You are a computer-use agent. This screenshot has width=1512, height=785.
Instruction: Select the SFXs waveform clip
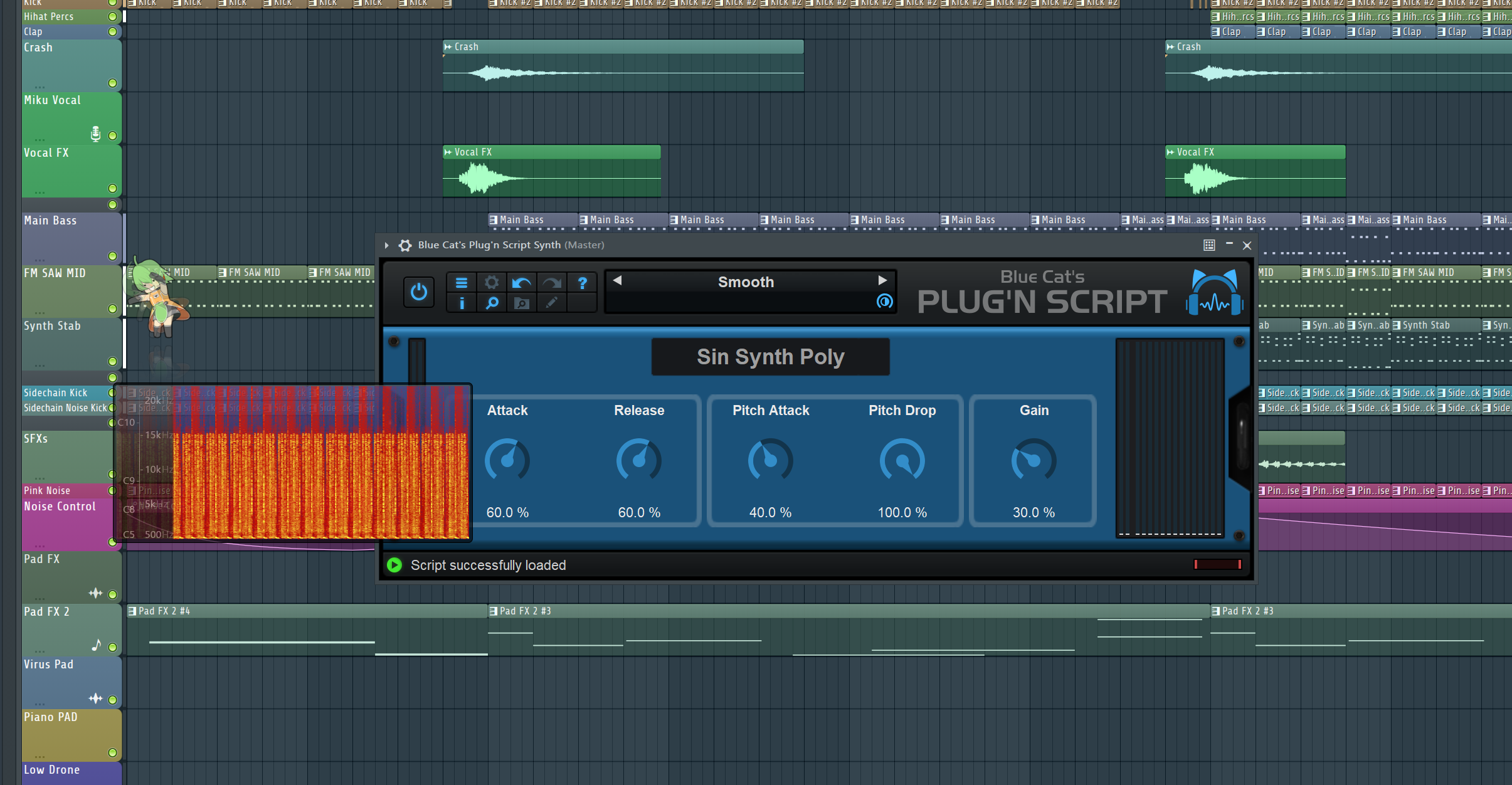(1301, 456)
